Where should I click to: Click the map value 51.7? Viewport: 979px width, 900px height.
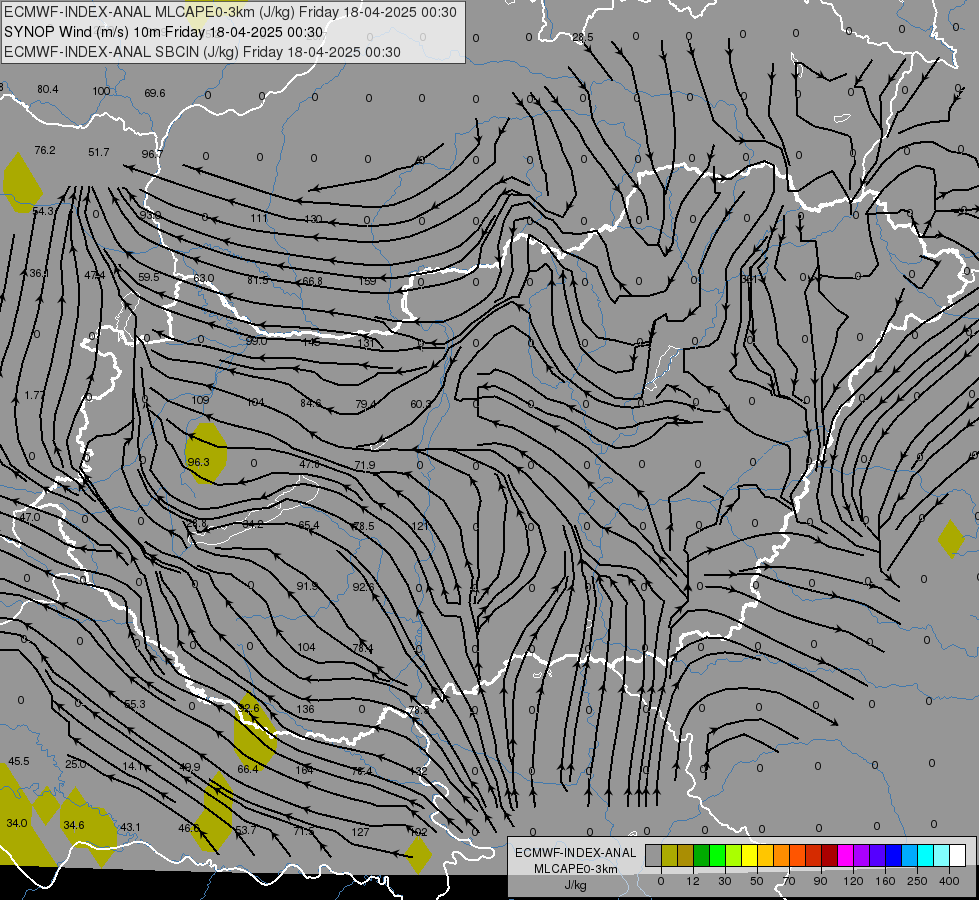click(x=99, y=152)
